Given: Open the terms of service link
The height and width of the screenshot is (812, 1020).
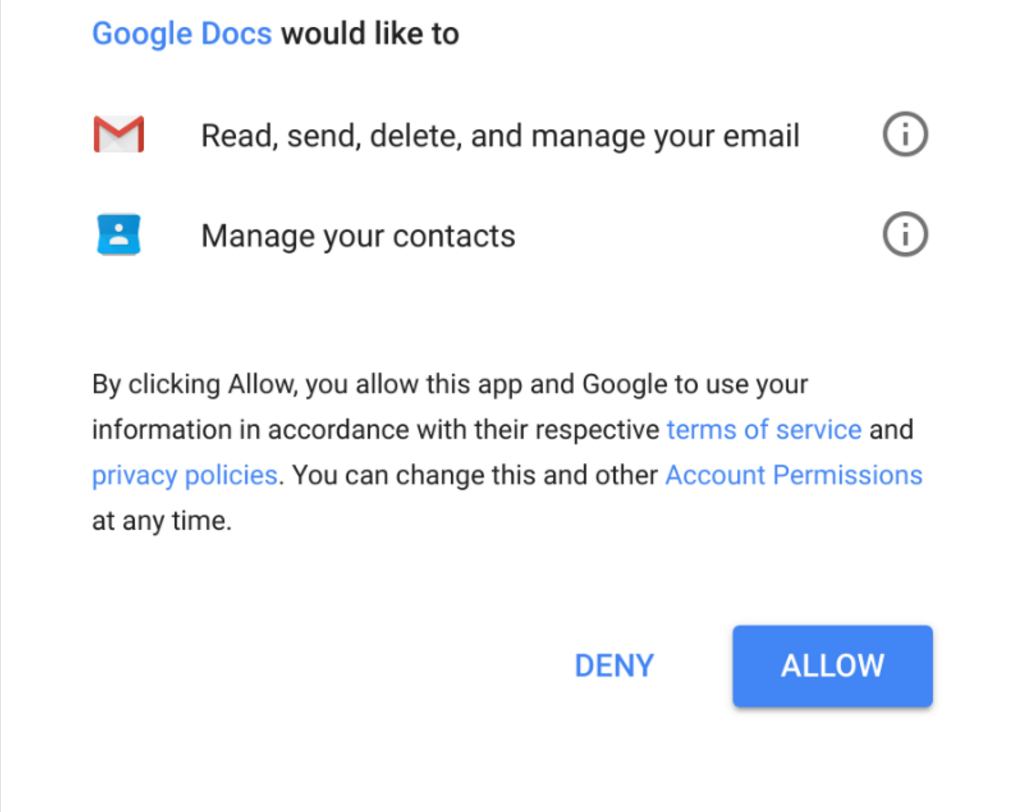Looking at the screenshot, I should coord(764,430).
